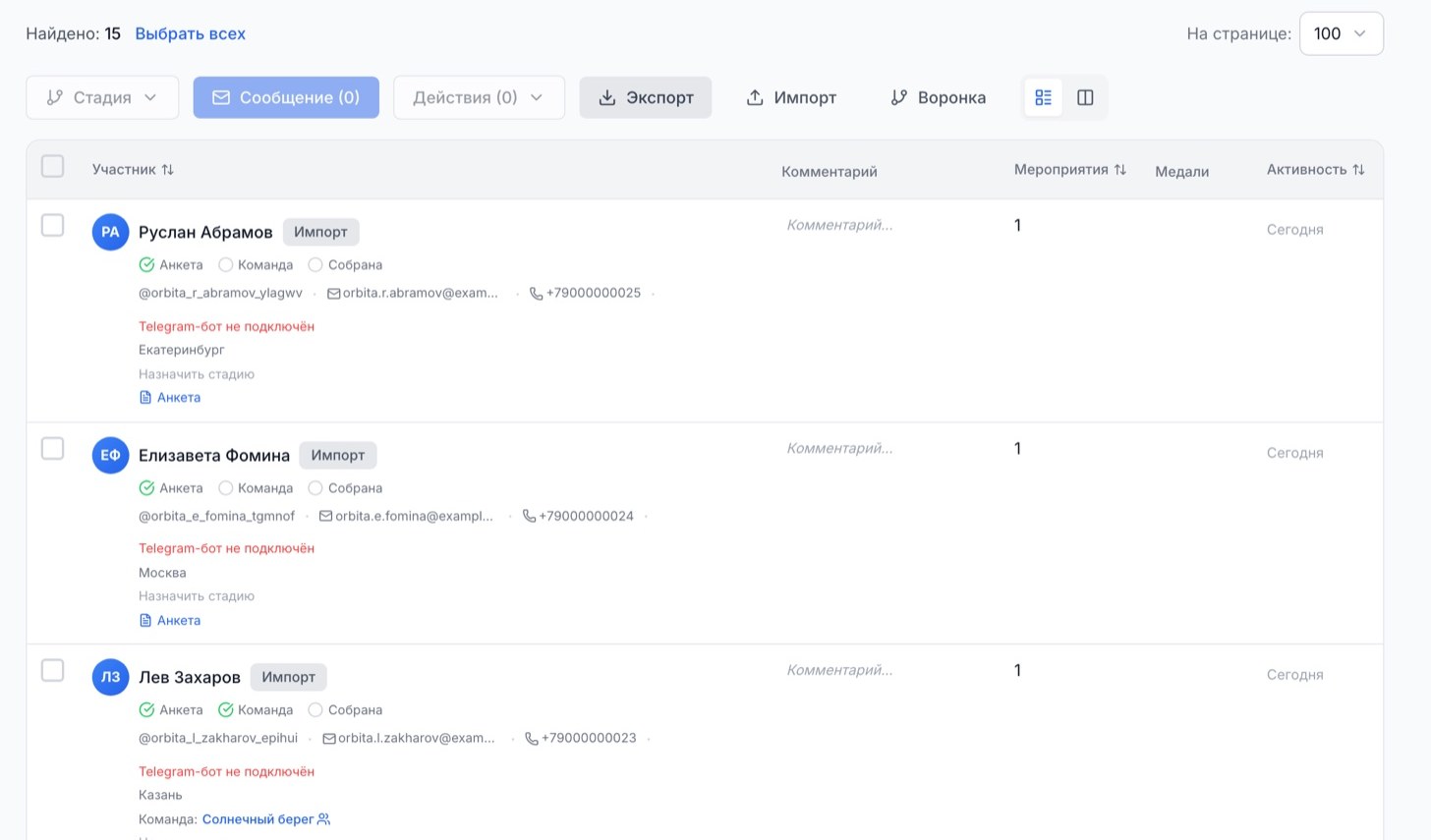
Task: Click the Выбрать всех link
Action: click(191, 33)
